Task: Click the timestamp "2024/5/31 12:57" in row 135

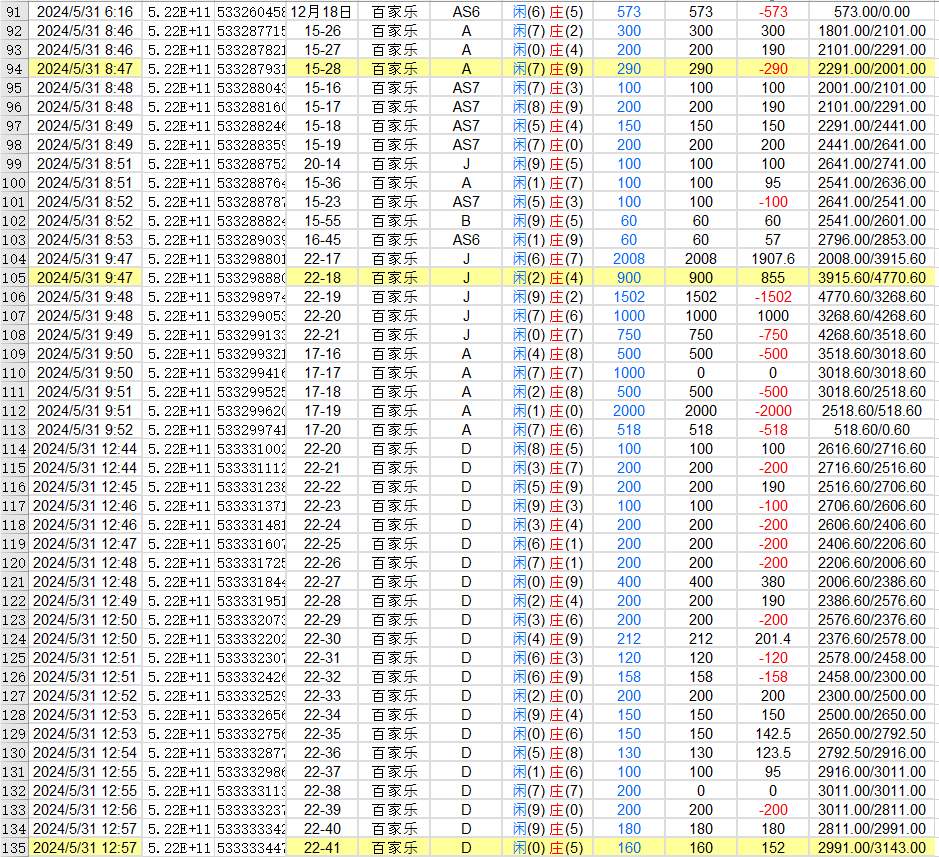Action: tap(80, 845)
